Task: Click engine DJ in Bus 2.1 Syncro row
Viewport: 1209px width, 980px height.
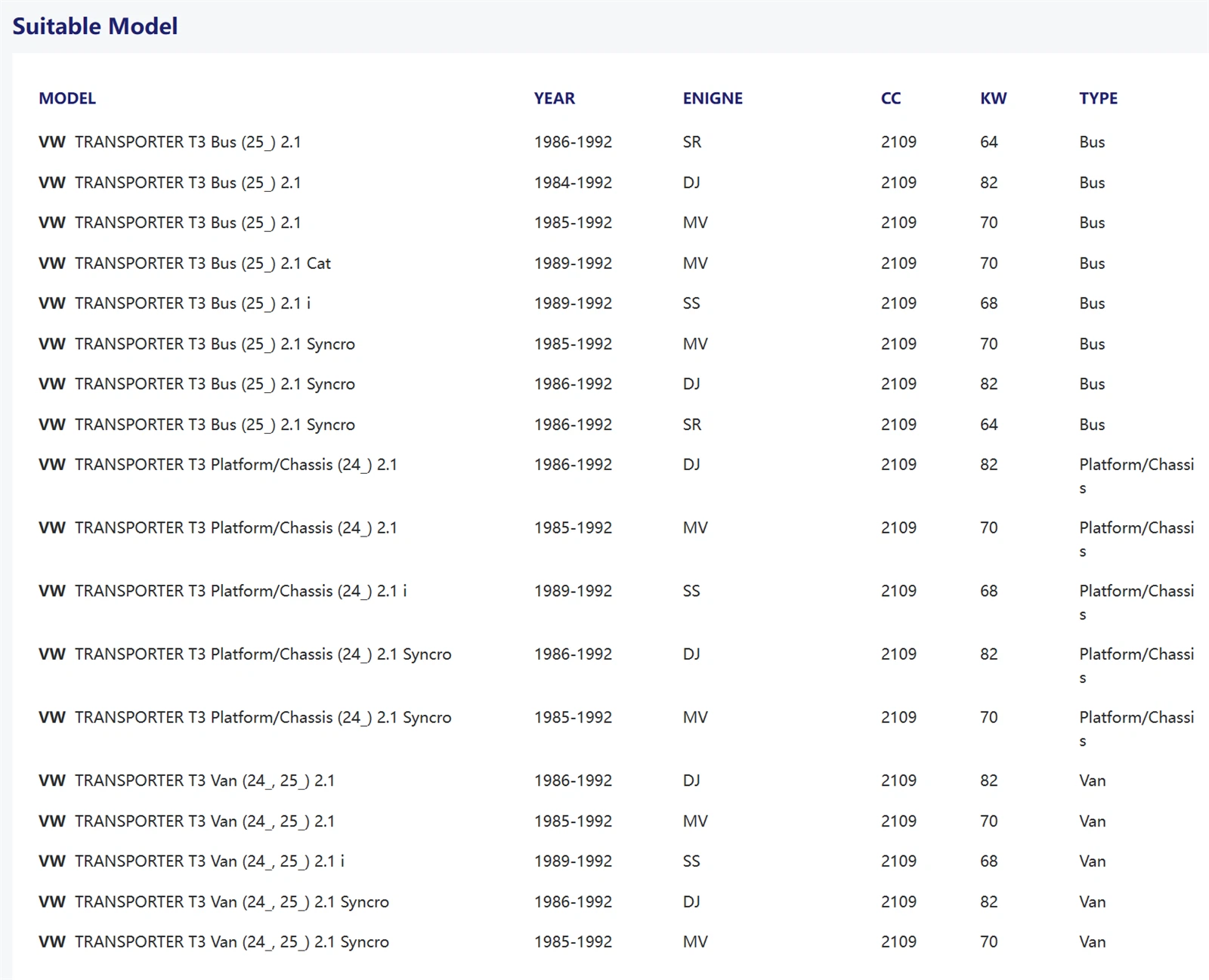Action: pos(691,385)
